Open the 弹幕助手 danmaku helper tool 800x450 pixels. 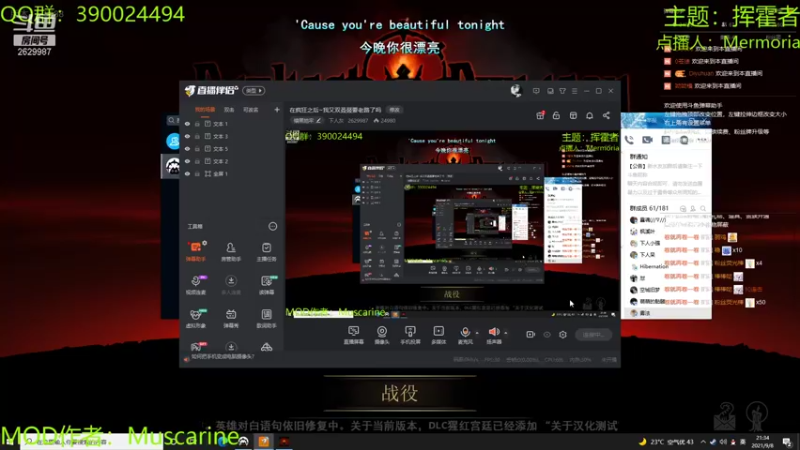pyautogui.click(x=195, y=252)
